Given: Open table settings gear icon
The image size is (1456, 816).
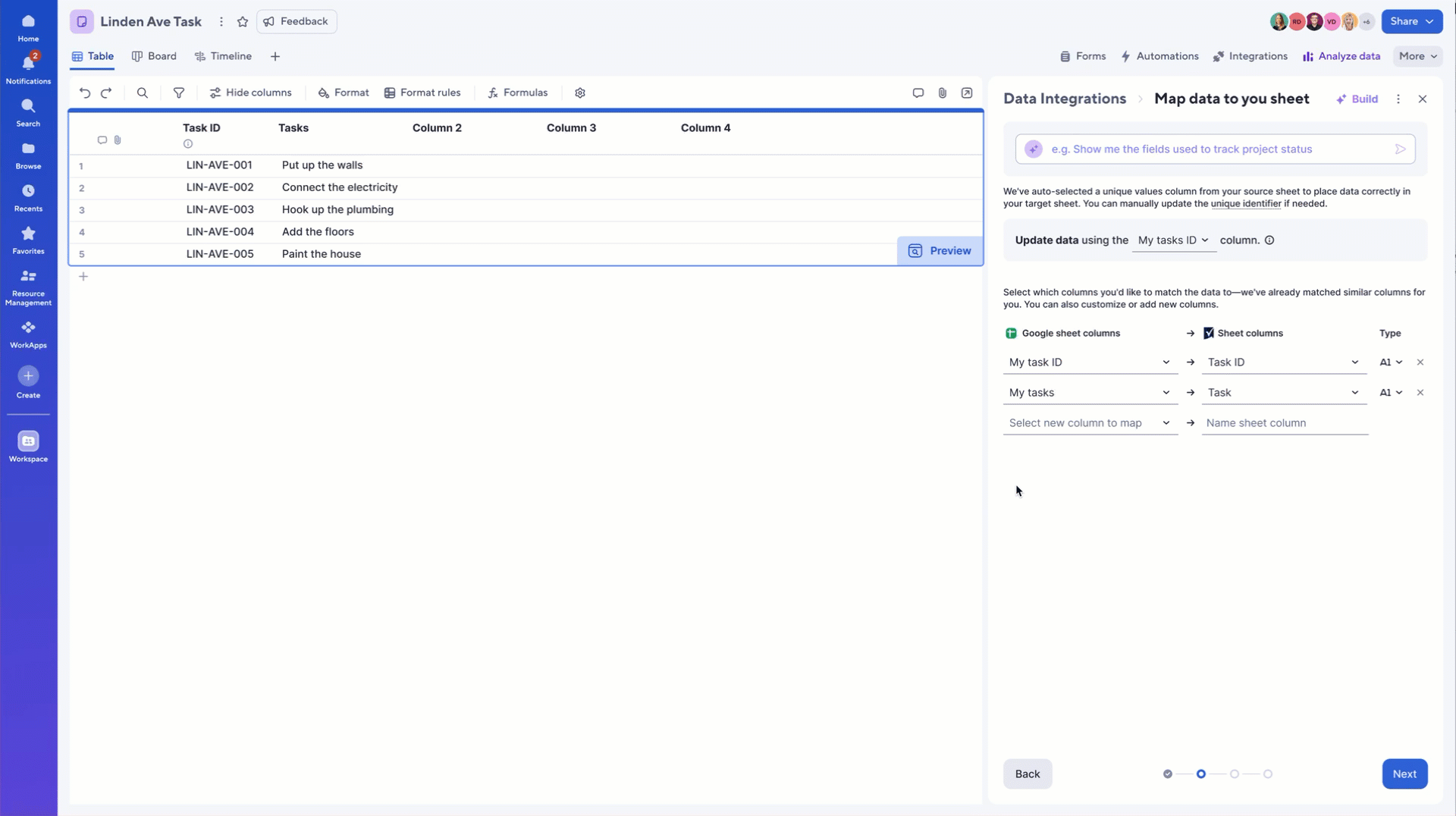Looking at the screenshot, I should coord(580,93).
